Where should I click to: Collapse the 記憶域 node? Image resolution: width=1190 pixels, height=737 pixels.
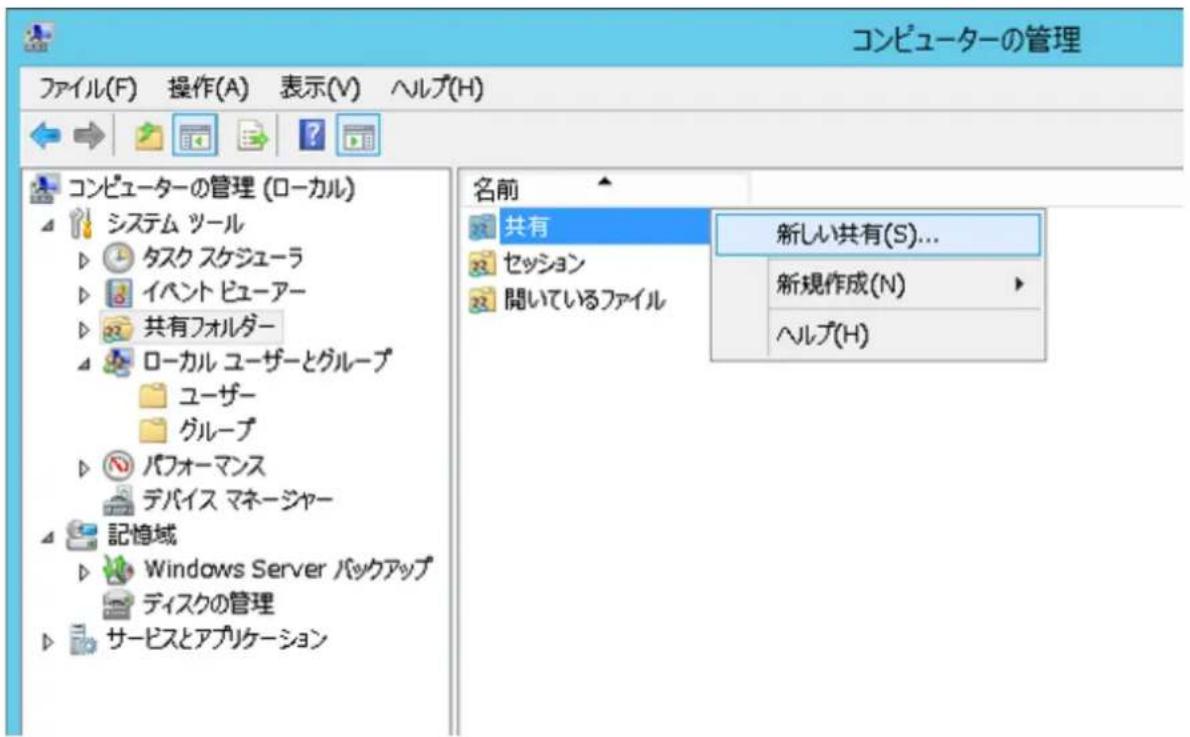click(49, 537)
